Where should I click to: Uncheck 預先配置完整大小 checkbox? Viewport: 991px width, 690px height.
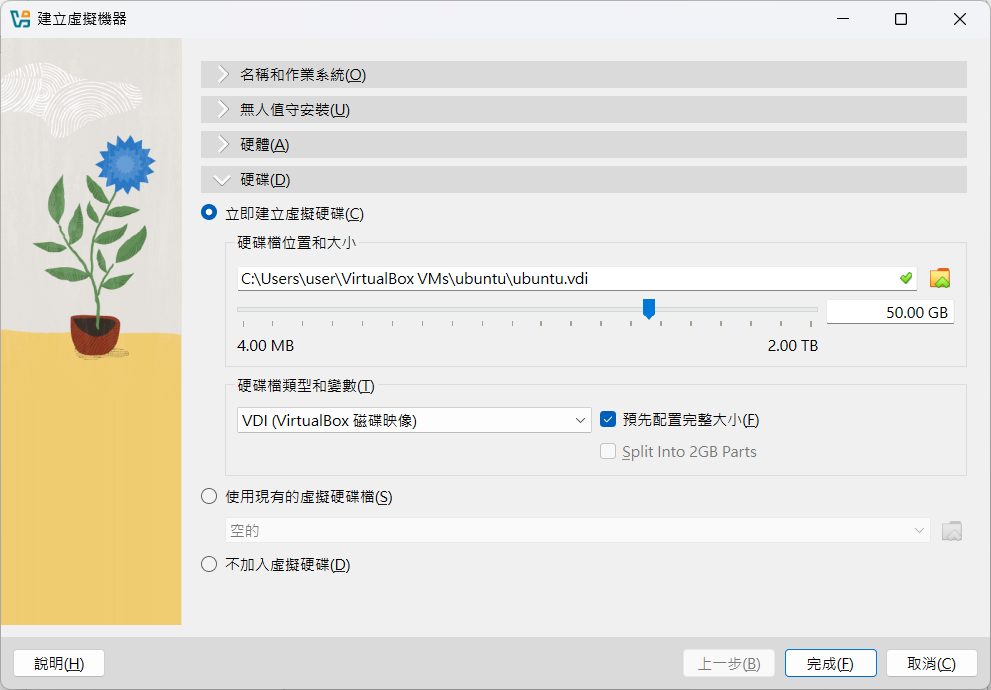pyautogui.click(x=608, y=420)
